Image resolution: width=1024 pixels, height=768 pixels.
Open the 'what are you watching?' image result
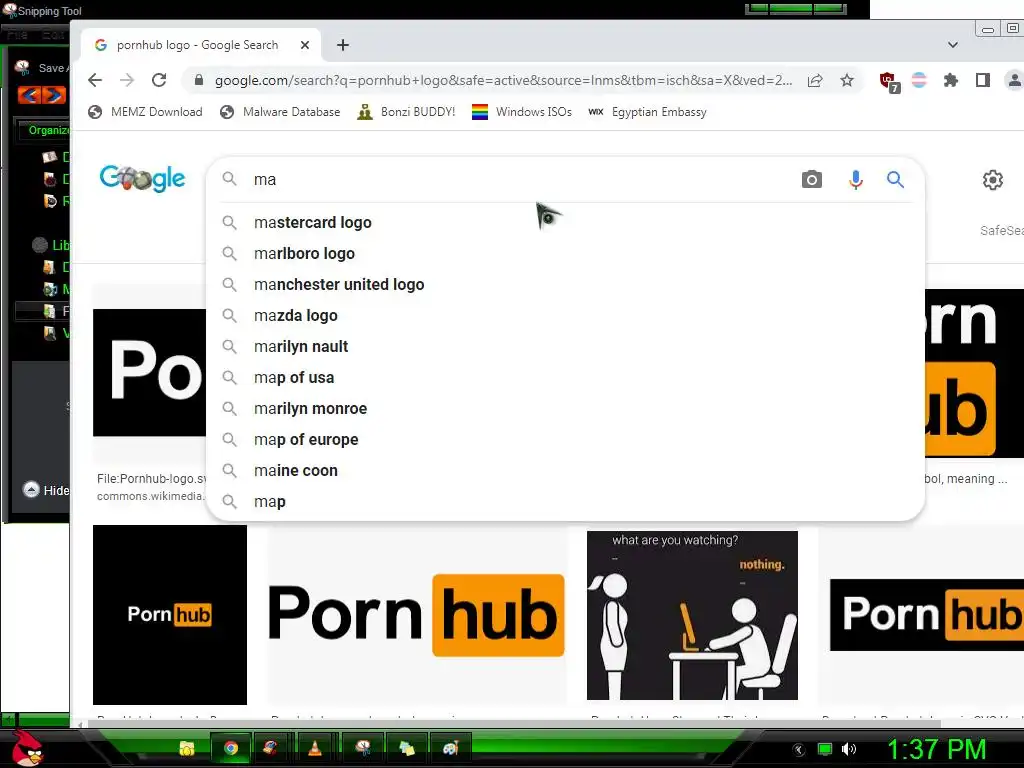click(x=692, y=615)
